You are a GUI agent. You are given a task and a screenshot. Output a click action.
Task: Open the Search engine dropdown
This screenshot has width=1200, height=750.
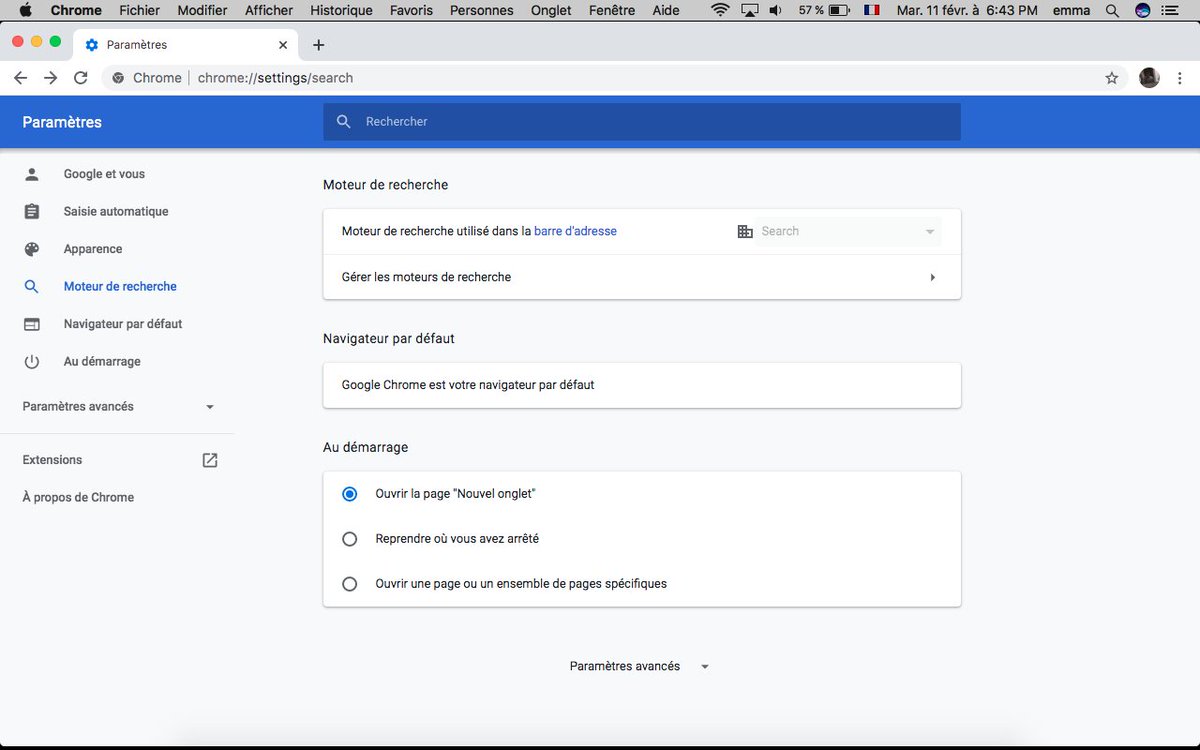point(848,231)
